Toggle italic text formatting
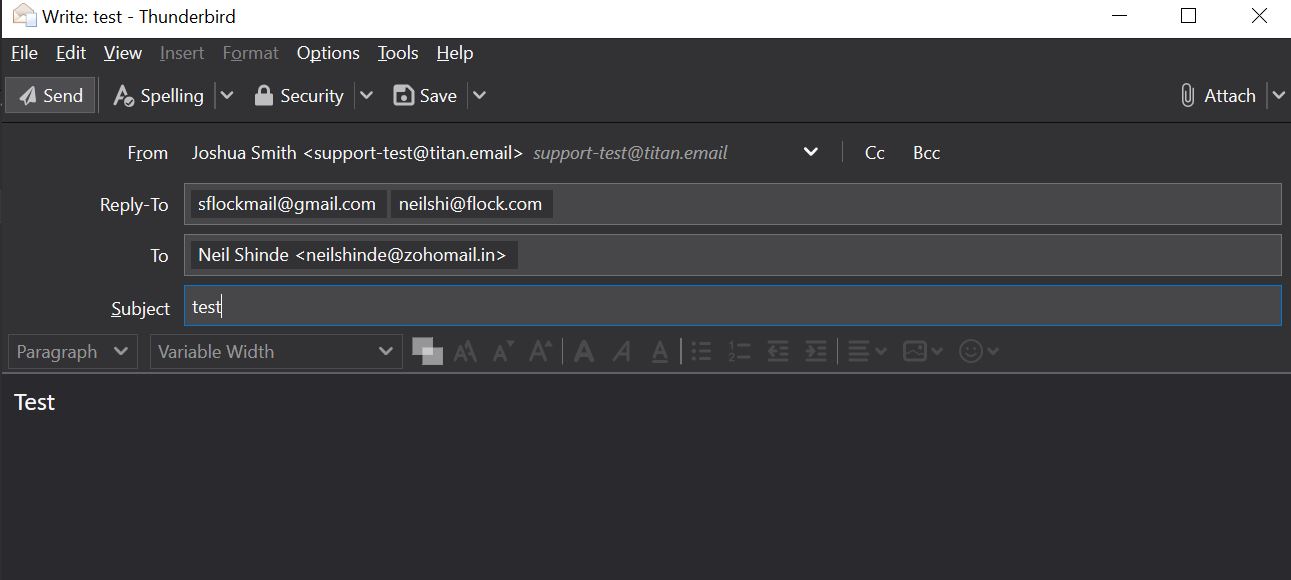The width and height of the screenshot is (1291, 580). click(x=622, y=352)
